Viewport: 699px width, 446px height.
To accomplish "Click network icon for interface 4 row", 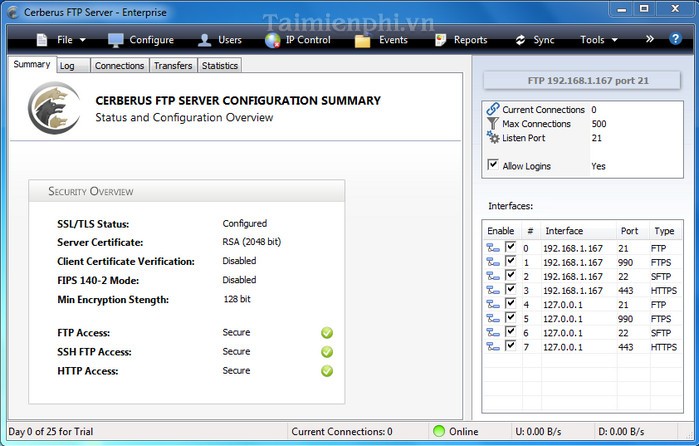I will tap(493, 305).
